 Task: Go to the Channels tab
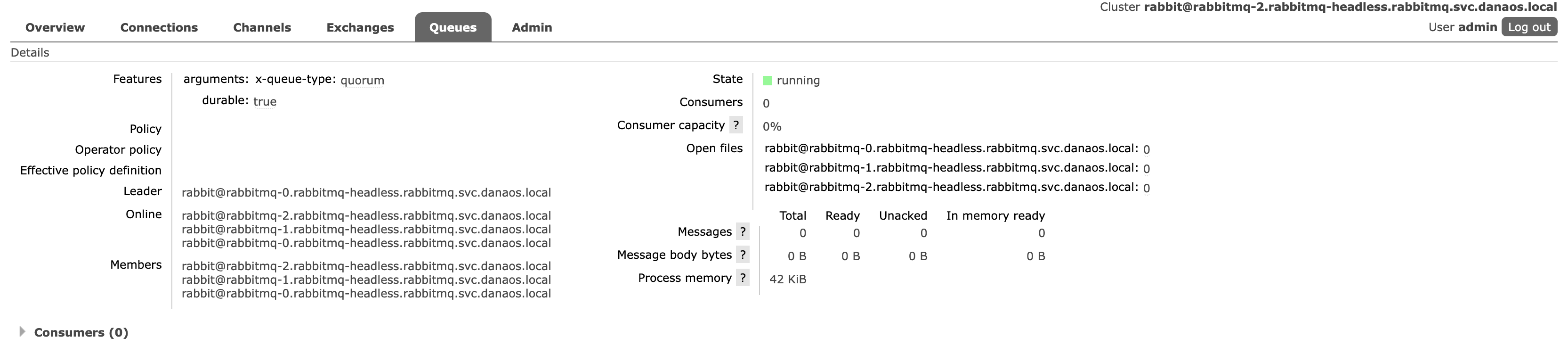coord(262,27)
